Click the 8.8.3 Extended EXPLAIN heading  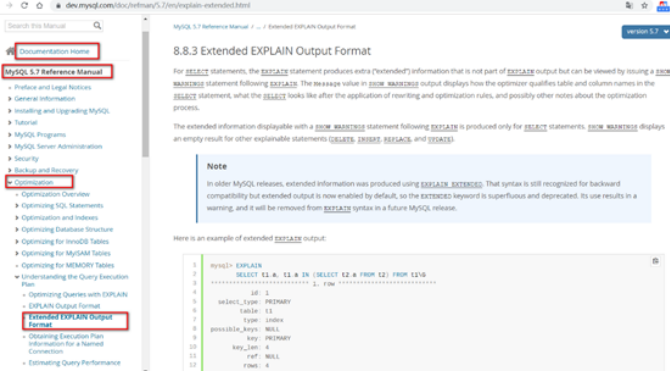pos(272,51)
